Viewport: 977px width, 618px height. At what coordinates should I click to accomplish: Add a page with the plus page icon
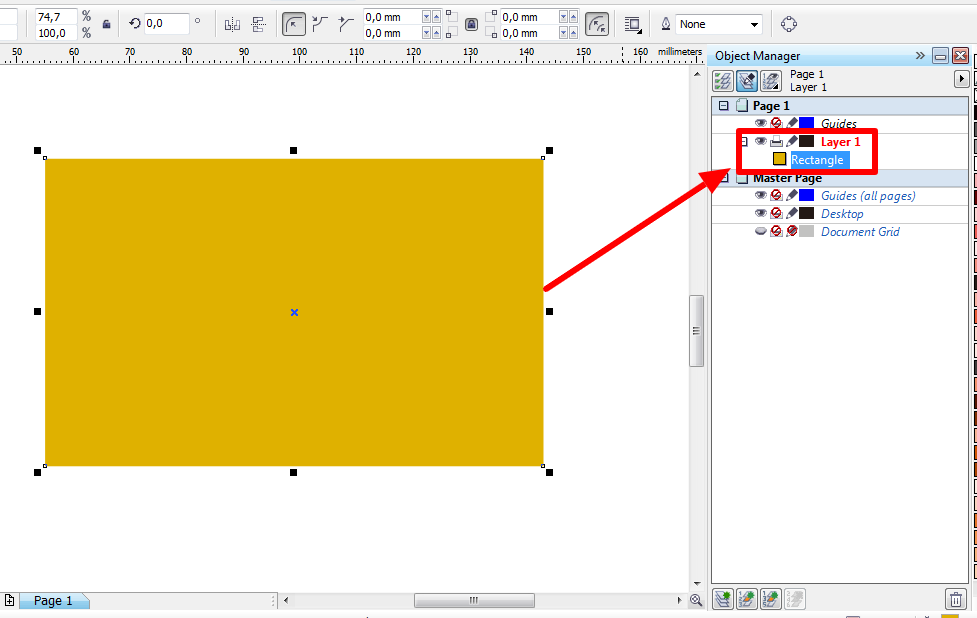coord(9,601)
